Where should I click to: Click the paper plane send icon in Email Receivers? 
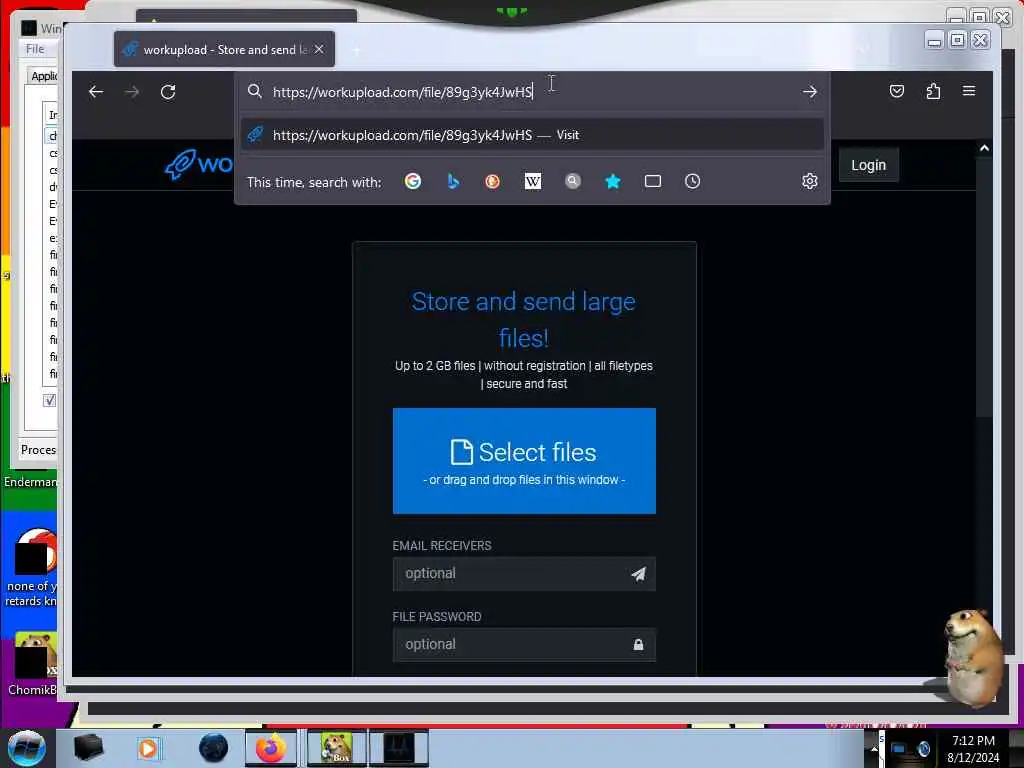click(638, 574)
